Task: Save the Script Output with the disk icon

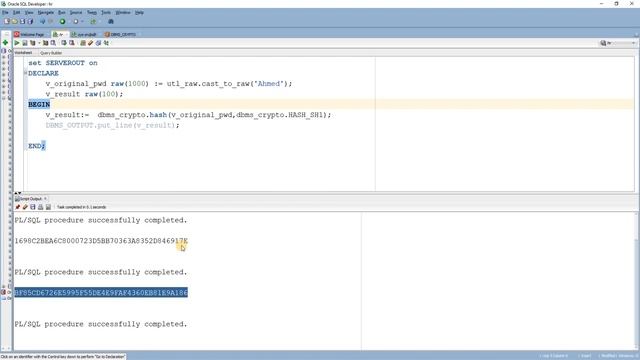Action: click(x=33, y=207)
